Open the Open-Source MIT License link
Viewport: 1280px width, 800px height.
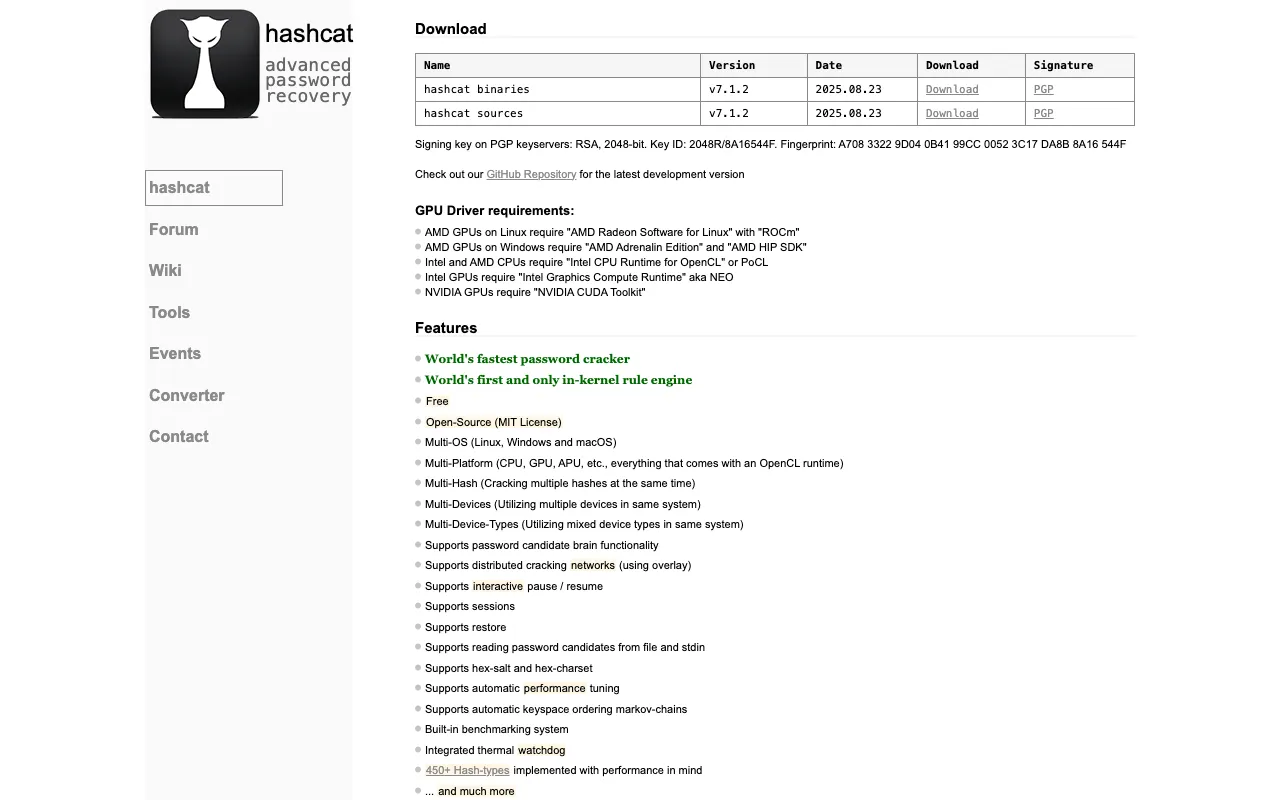click(493, 422)
